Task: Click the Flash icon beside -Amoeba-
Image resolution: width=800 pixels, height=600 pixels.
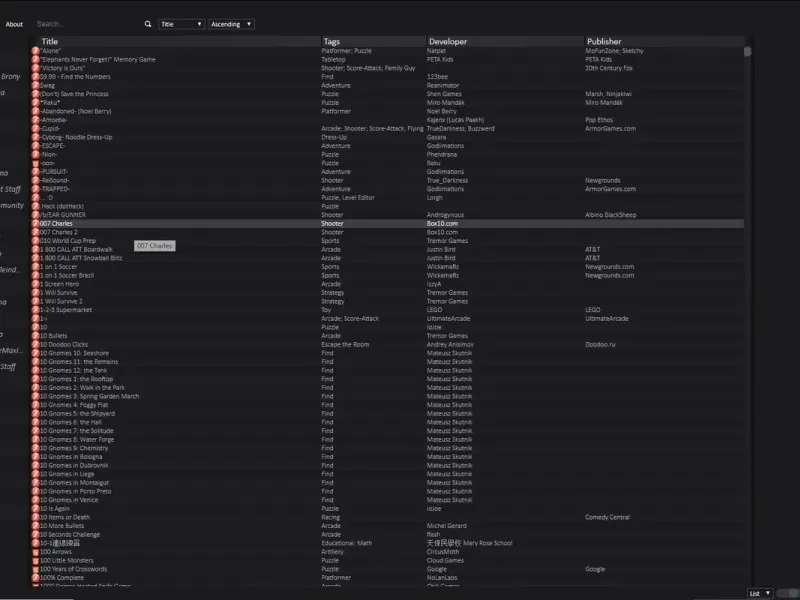Action: tap(36, 120)
